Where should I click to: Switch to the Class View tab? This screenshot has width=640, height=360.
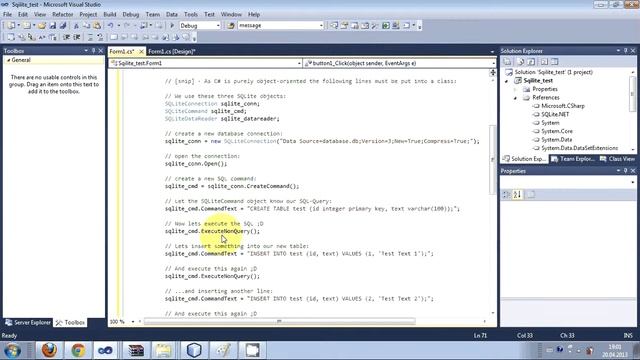(617, 159)
